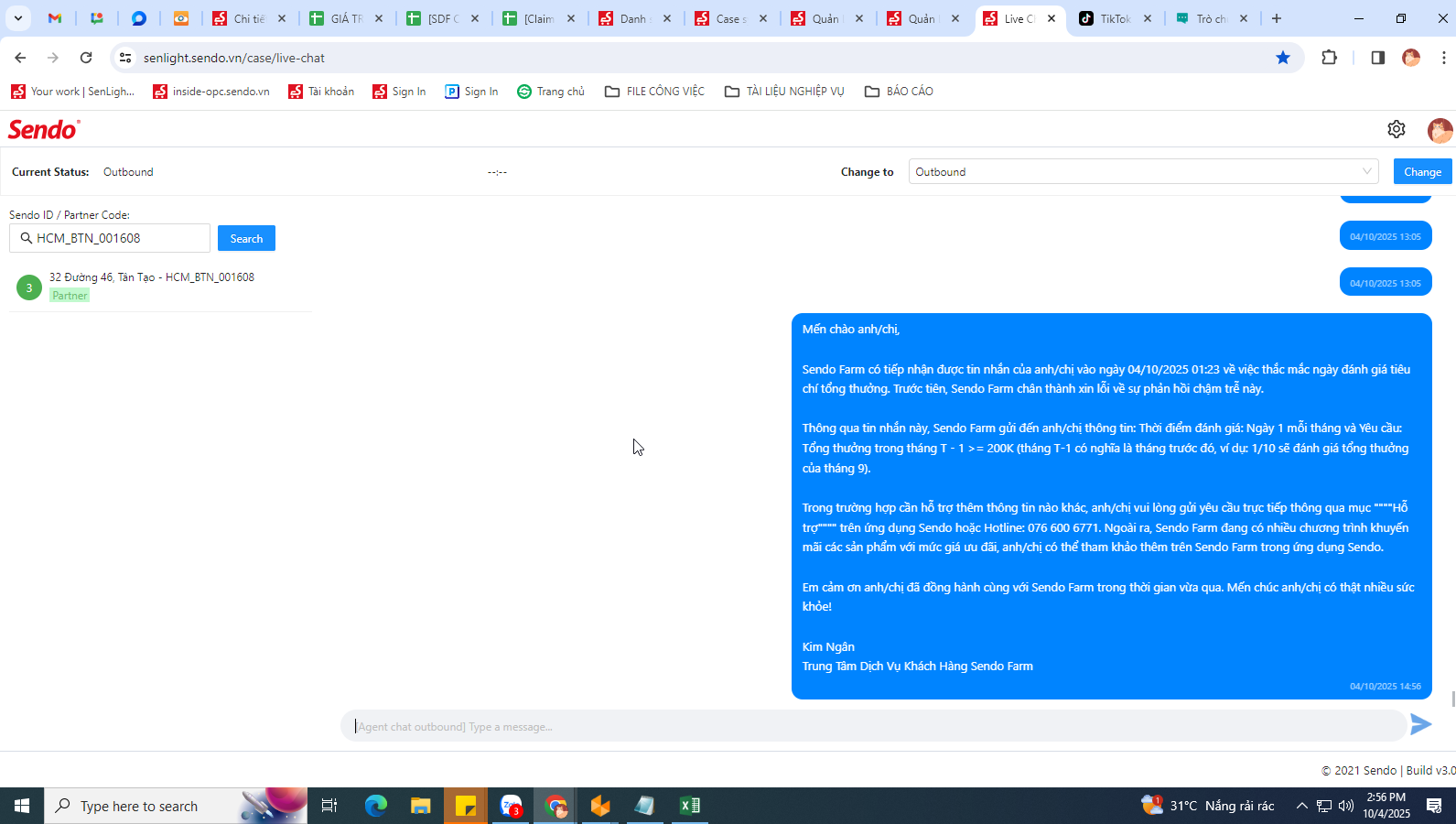Go back to previous page

point(20,58)
